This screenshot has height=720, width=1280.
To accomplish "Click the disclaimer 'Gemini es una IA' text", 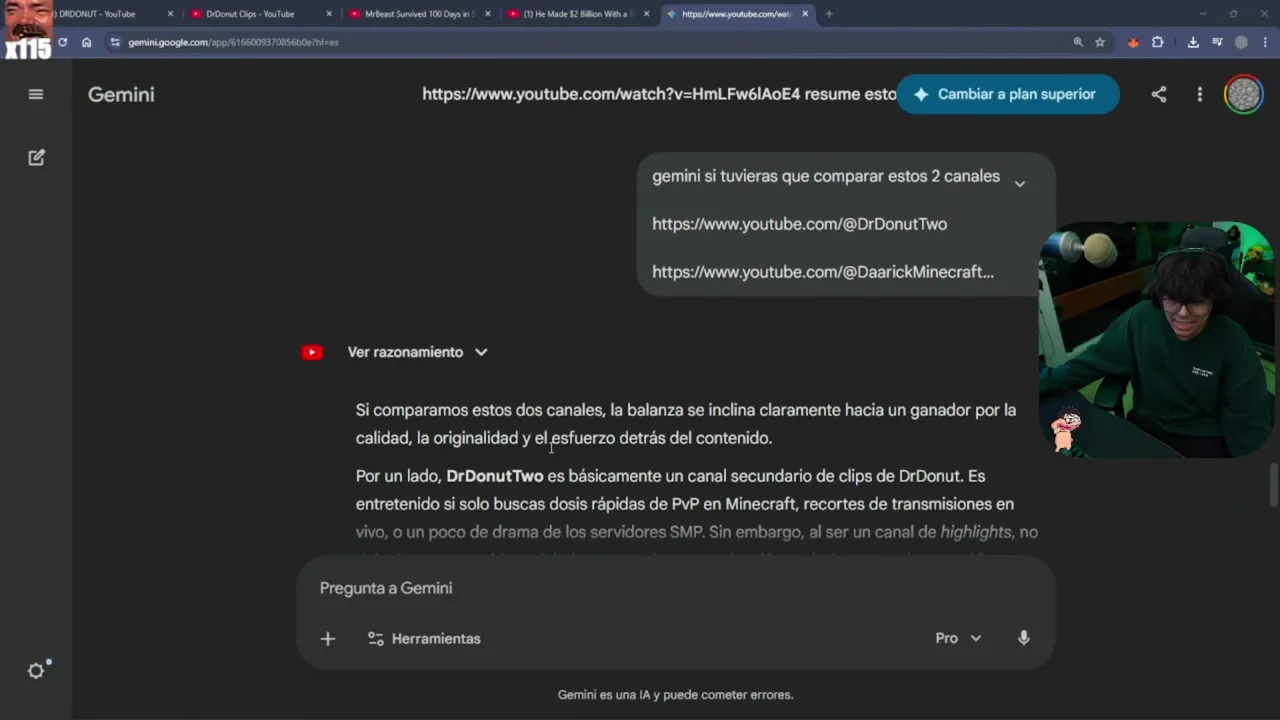I will (x=676, y=695).
